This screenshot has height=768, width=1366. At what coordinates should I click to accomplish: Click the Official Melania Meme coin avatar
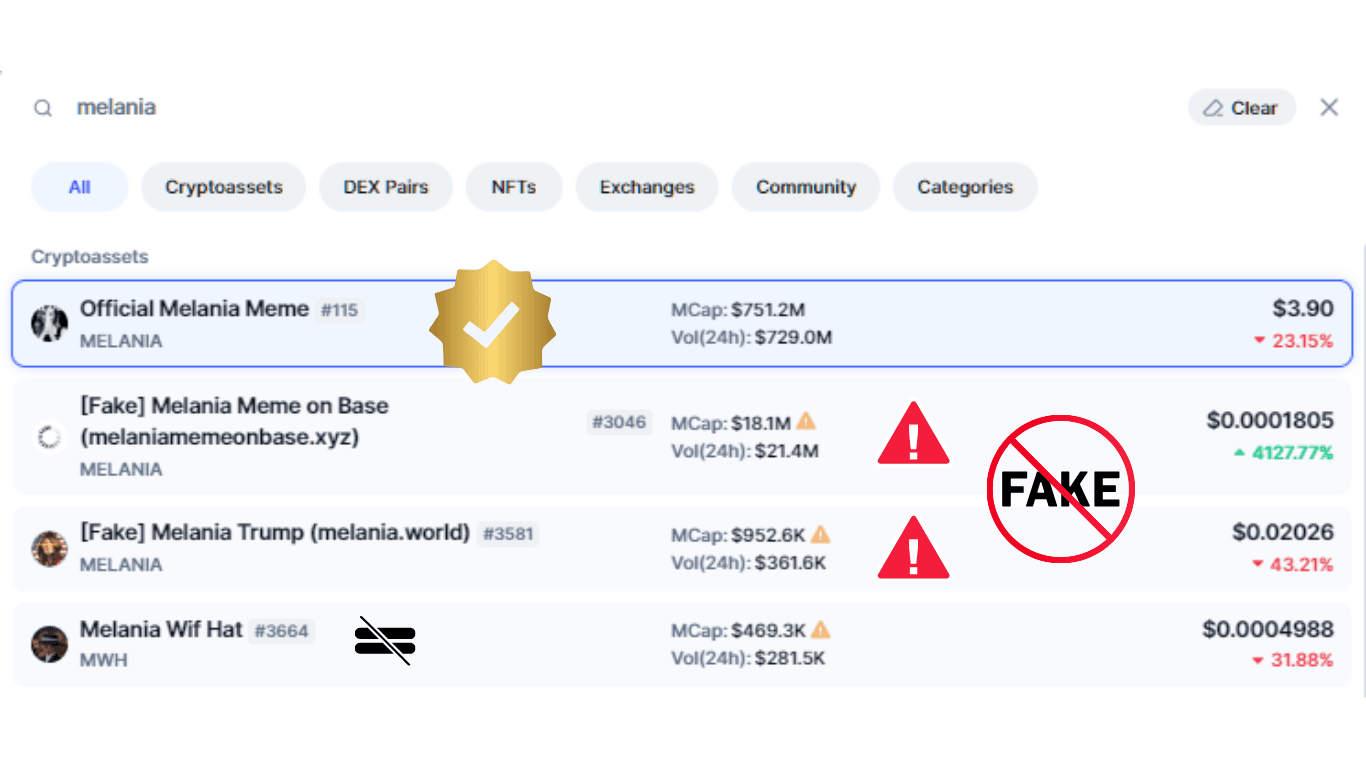coord(49,323)
